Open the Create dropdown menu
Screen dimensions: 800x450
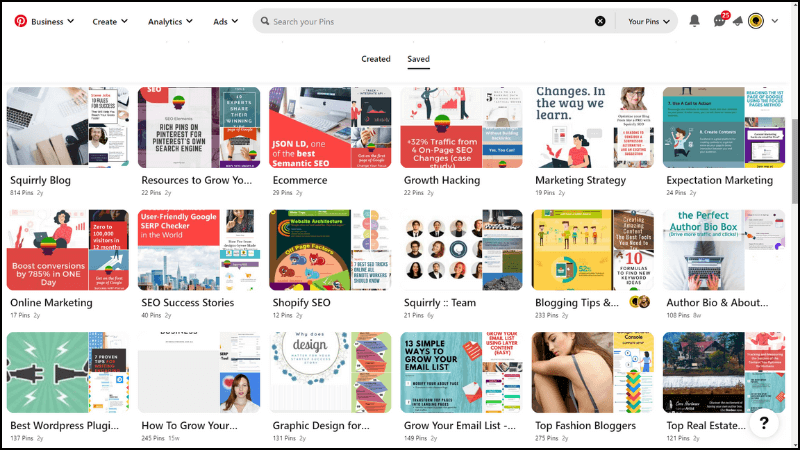tap(110, 21)
